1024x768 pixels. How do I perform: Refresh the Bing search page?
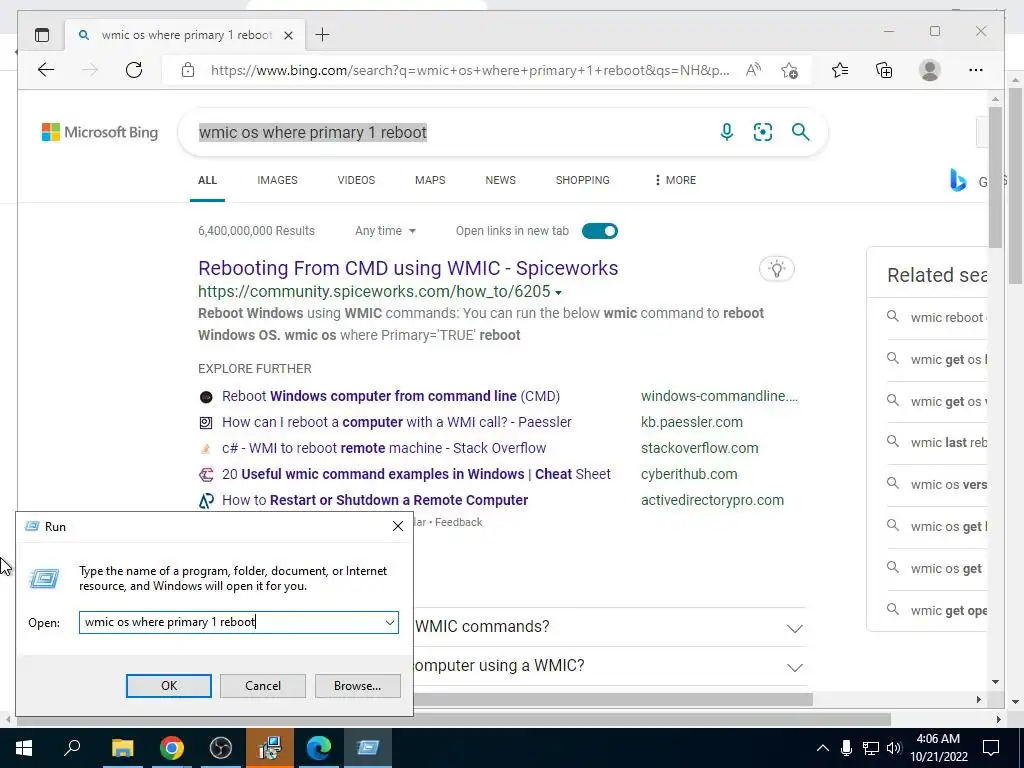(134, 70)
